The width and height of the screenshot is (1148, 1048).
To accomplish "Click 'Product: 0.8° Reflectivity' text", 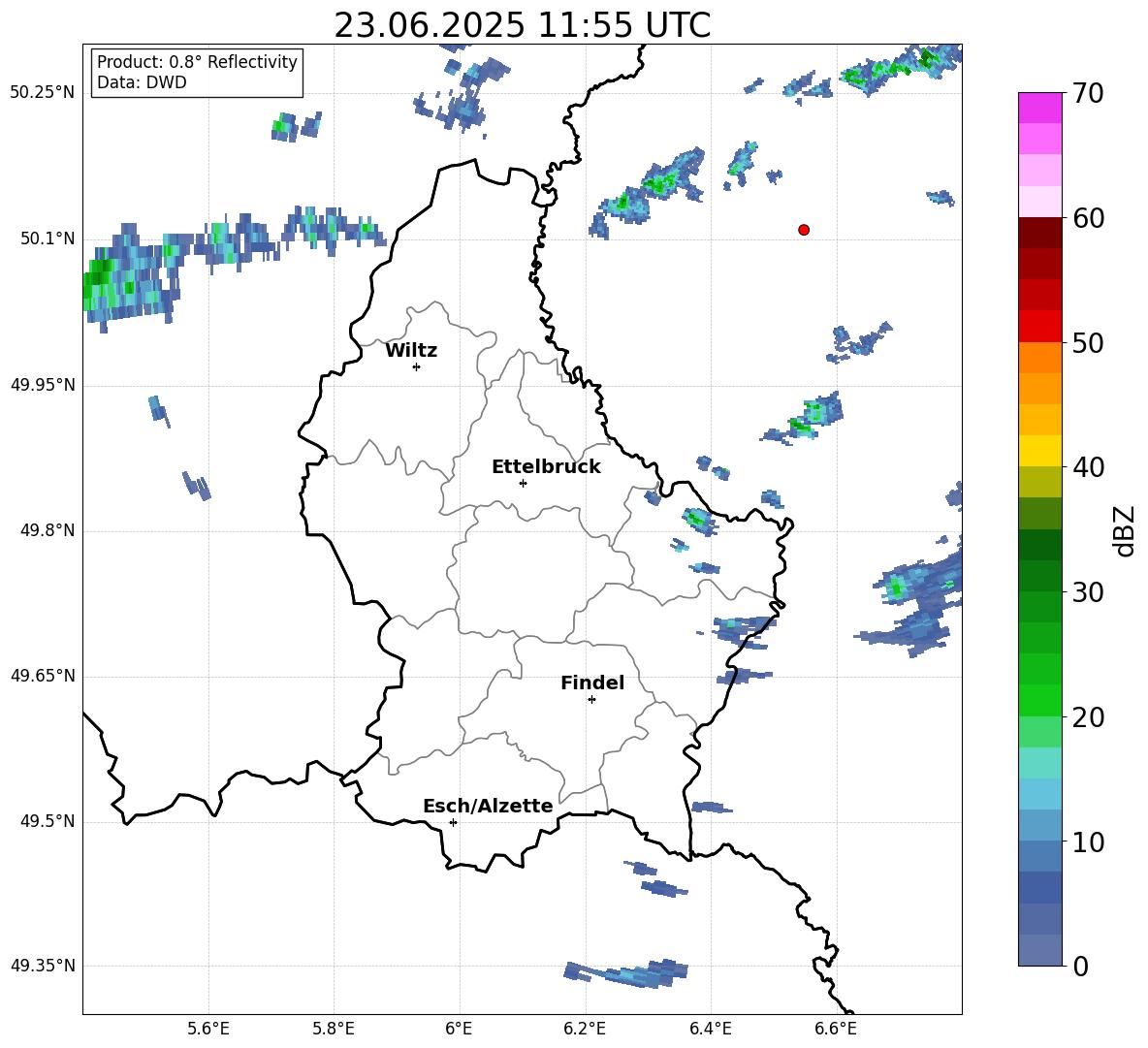I will pos(197,62).
